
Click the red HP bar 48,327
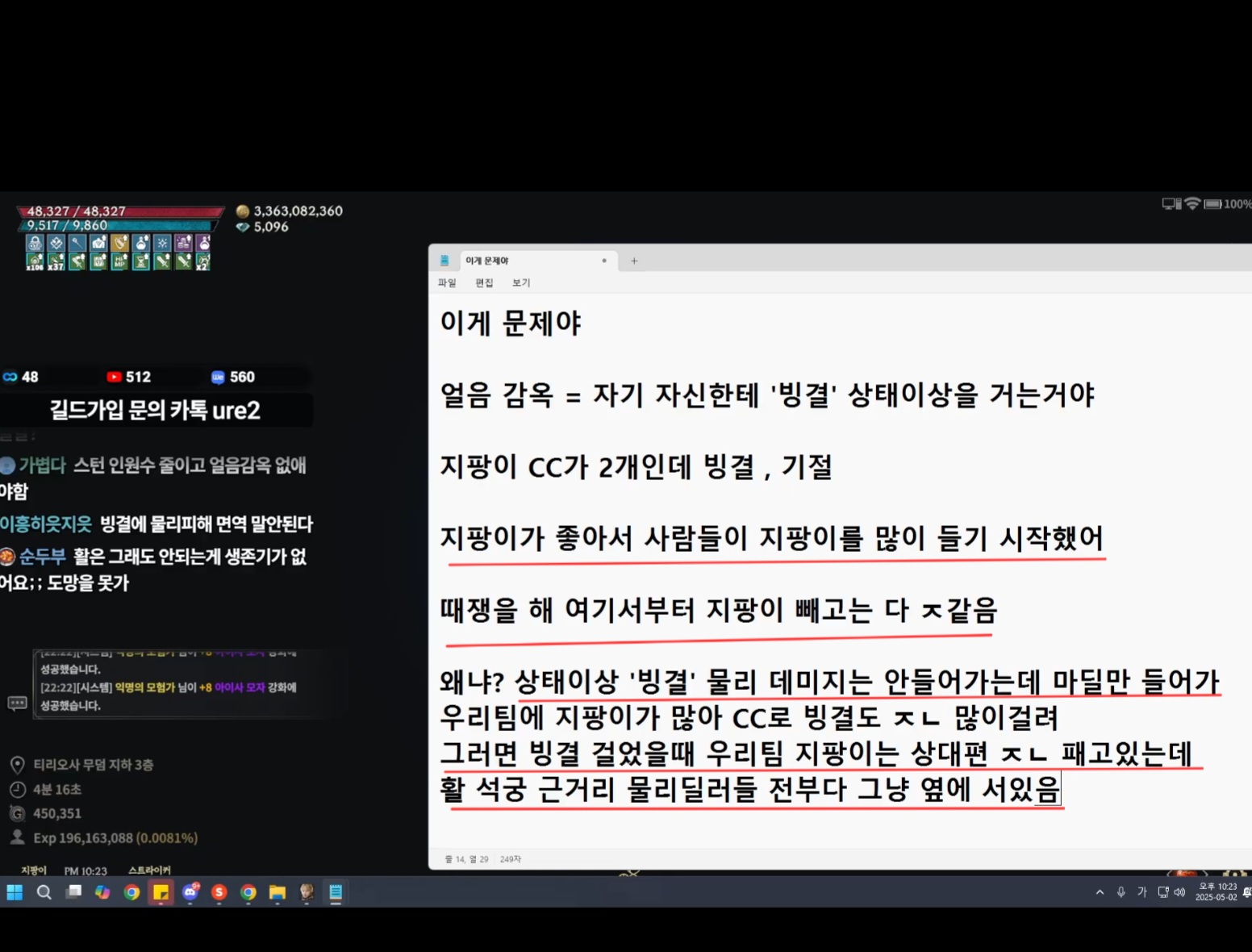coord(121,211)
